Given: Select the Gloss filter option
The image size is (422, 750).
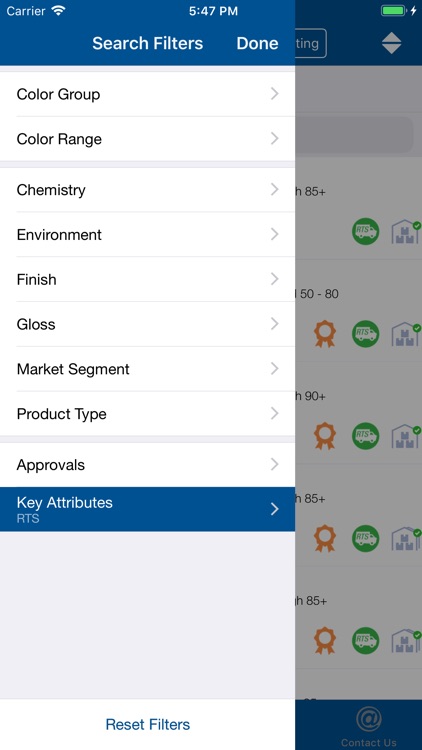Looking at the screenshot, I should click(x=147, y=324).
